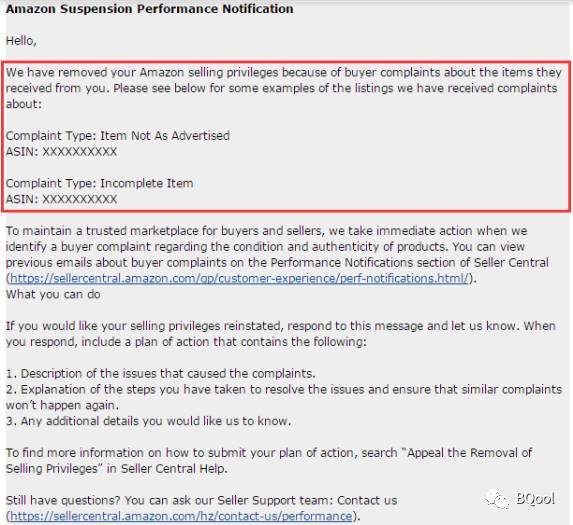
Task: Click step 1 'Description of the issues' text
Action: click(160, 373)
